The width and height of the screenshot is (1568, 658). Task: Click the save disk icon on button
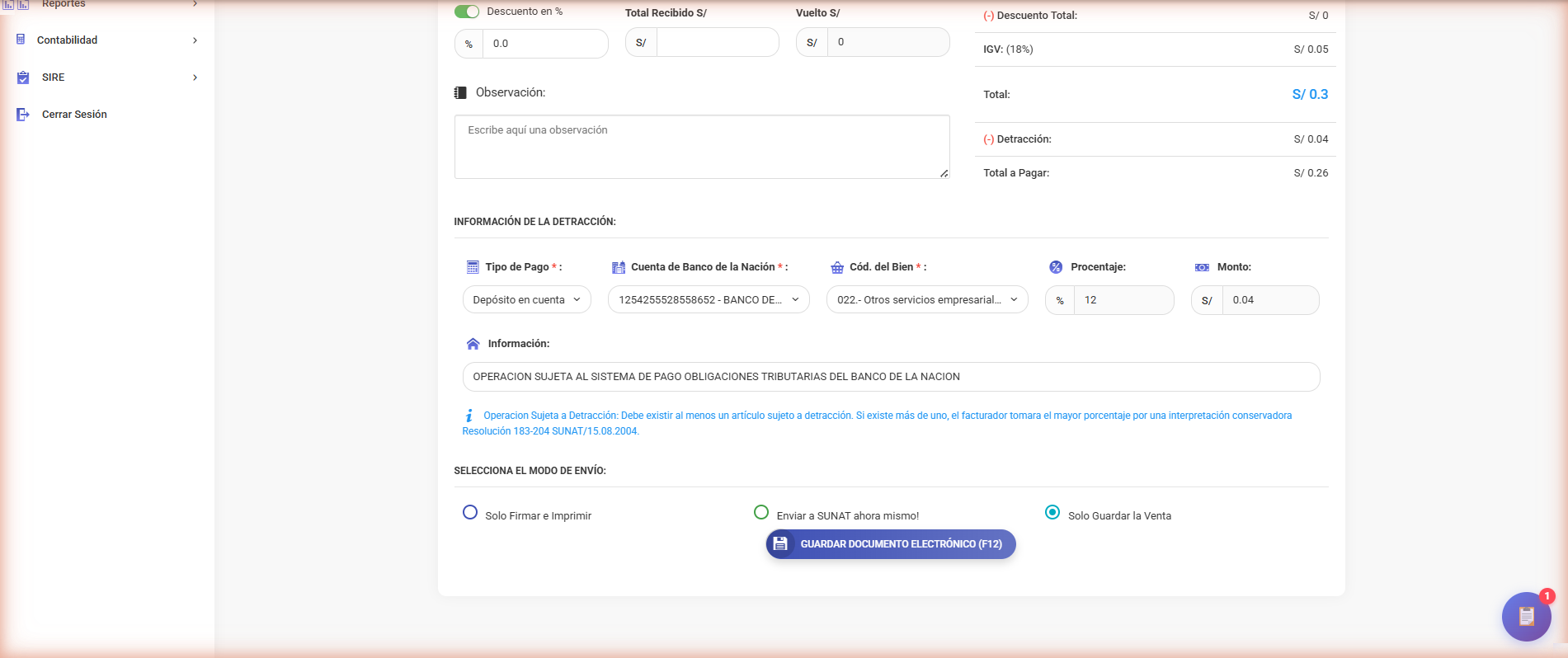[780, 544]
